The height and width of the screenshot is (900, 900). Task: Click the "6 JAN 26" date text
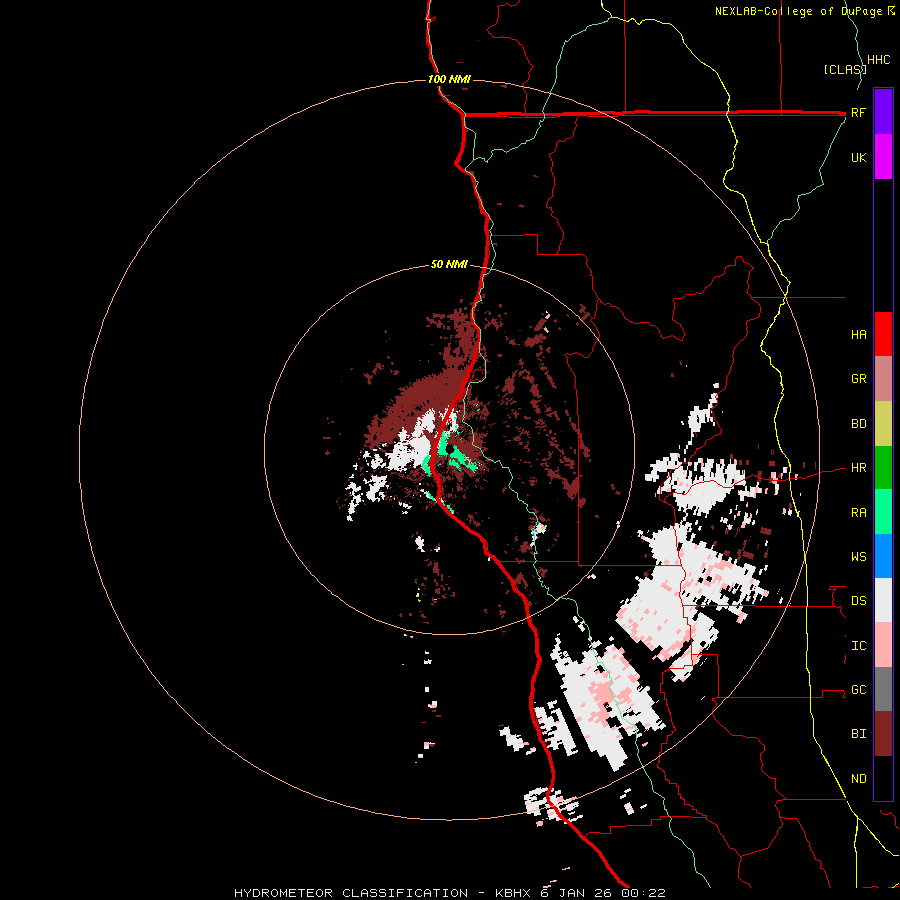577,893
